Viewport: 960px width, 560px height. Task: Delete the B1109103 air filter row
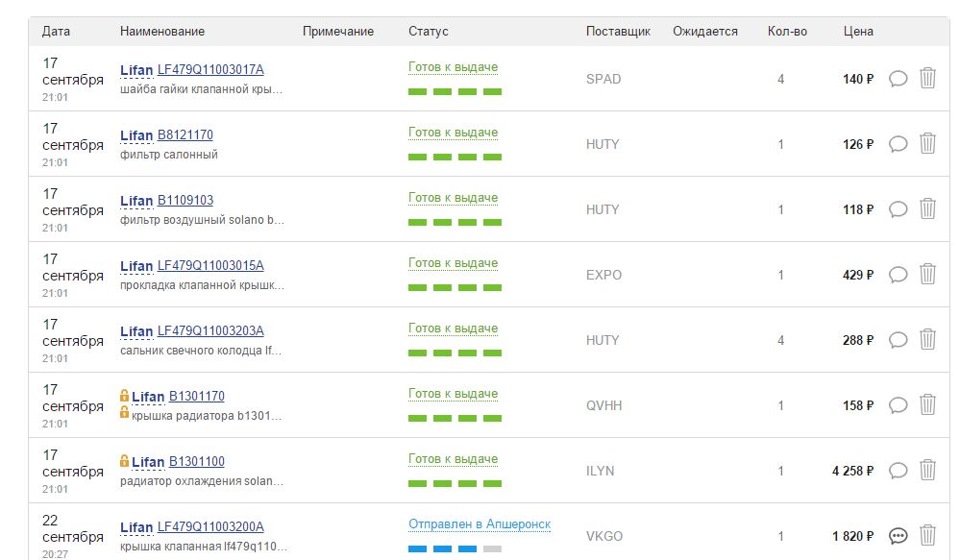tap(928, 209)
